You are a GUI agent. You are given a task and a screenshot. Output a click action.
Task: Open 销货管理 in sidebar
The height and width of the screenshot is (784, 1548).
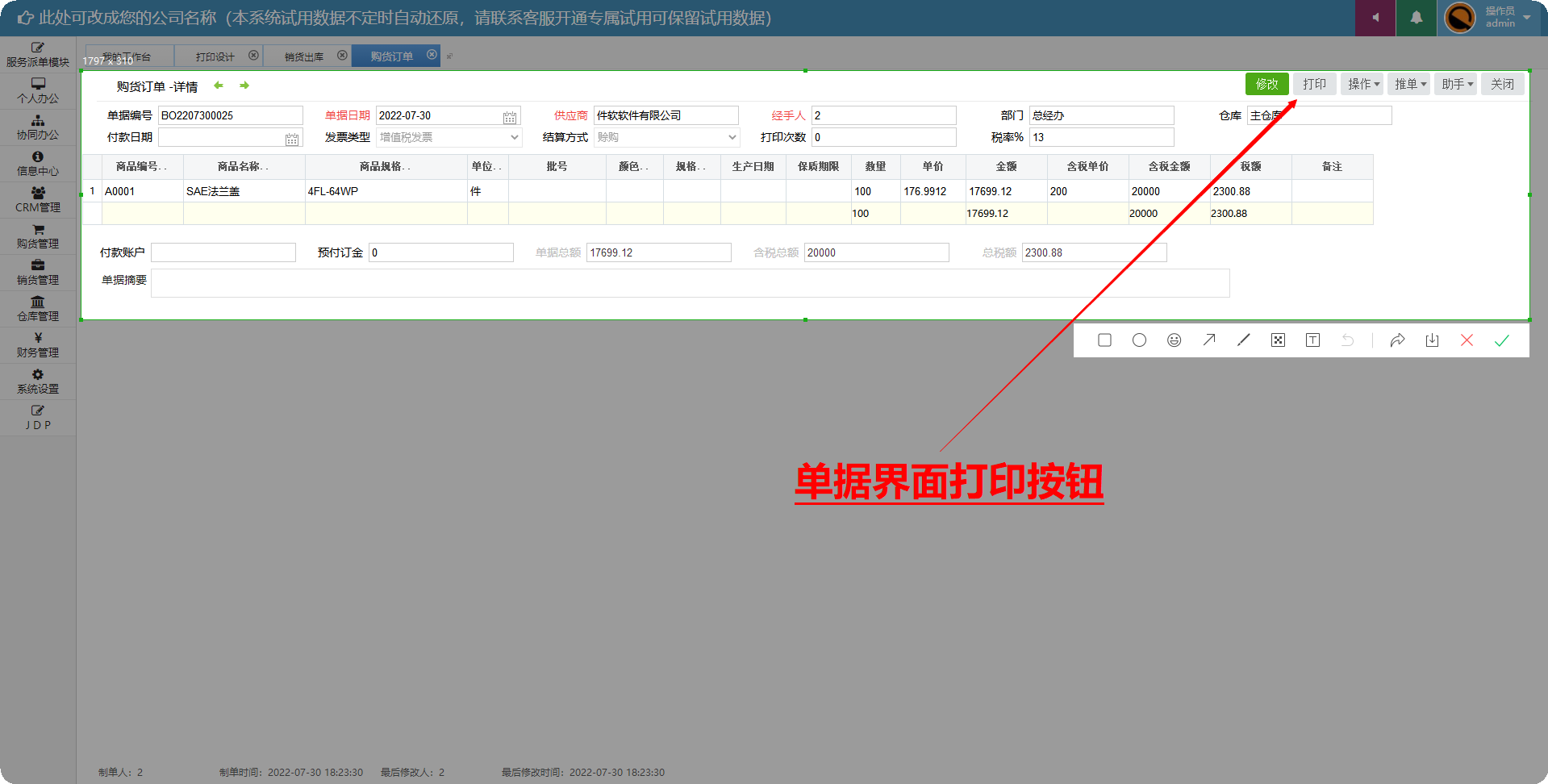(38, 273)
